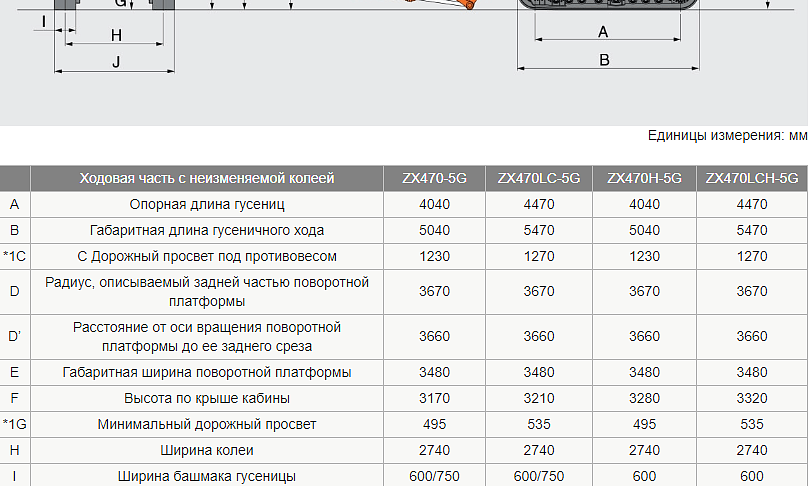Viewport: 810px width, 486px height.
Task: Click value 600 under ZX470H-5G
Action: 644,476
